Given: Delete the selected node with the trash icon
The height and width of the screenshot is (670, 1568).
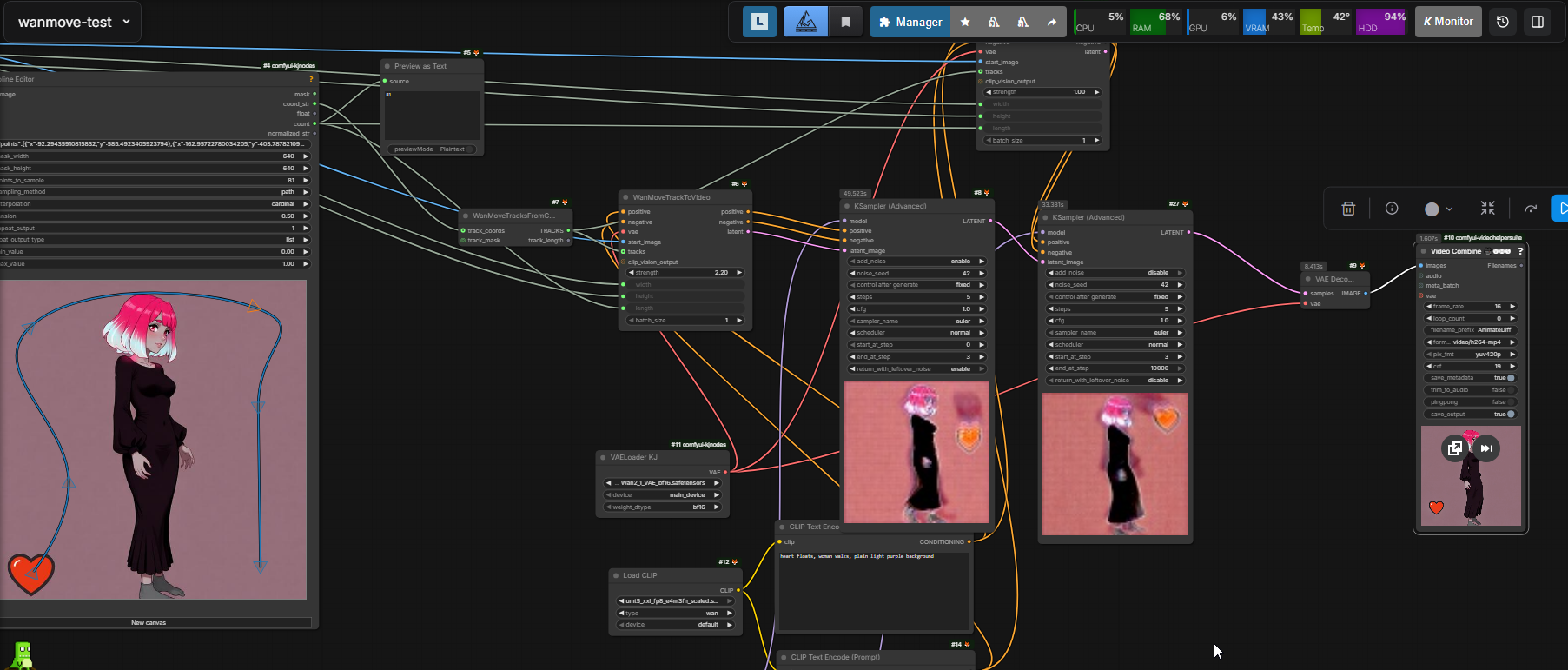Looking at the screenshot, I should point(1348,209).
